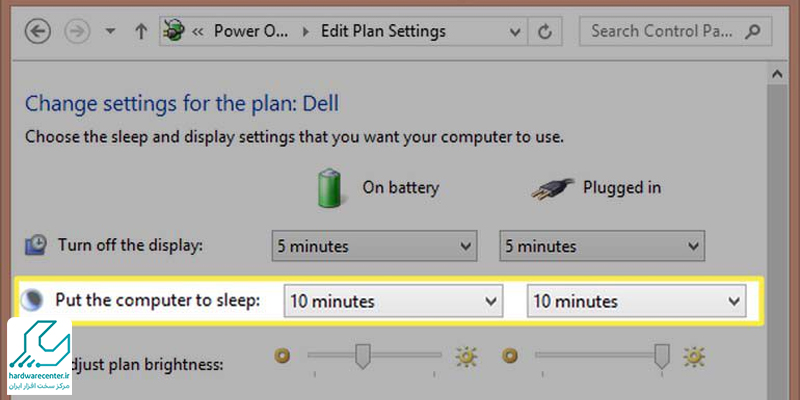Select the Power Options breadcrumb
Screen dimensions: 800x400
pyautogui.click(x=251, y=32)
